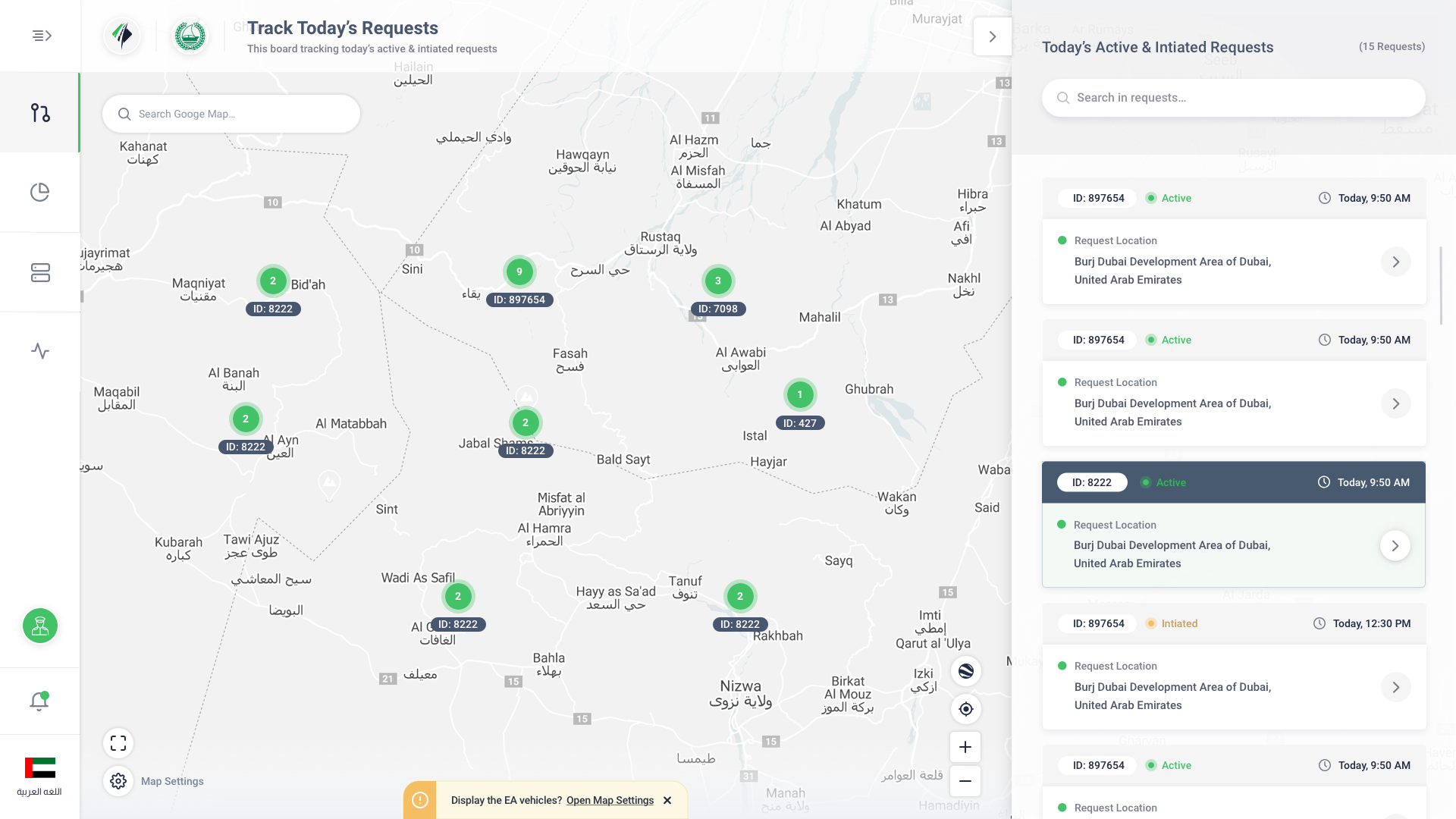Select the cluster marker numbered 9
Viewport: 1456px width, 819px height.
(x=519, y=271)
